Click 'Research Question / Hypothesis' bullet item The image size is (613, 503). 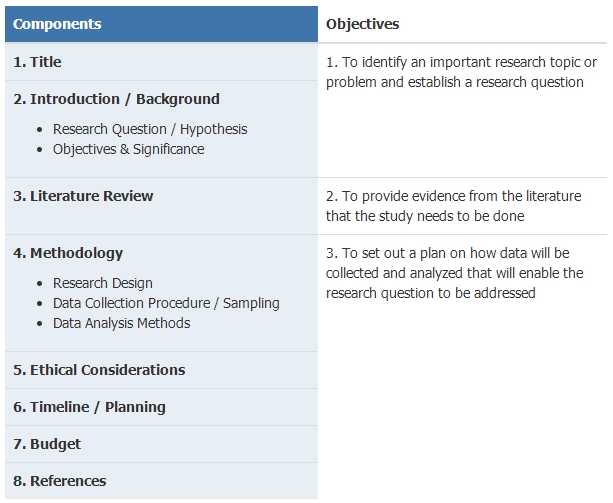[x=150, y=129]
